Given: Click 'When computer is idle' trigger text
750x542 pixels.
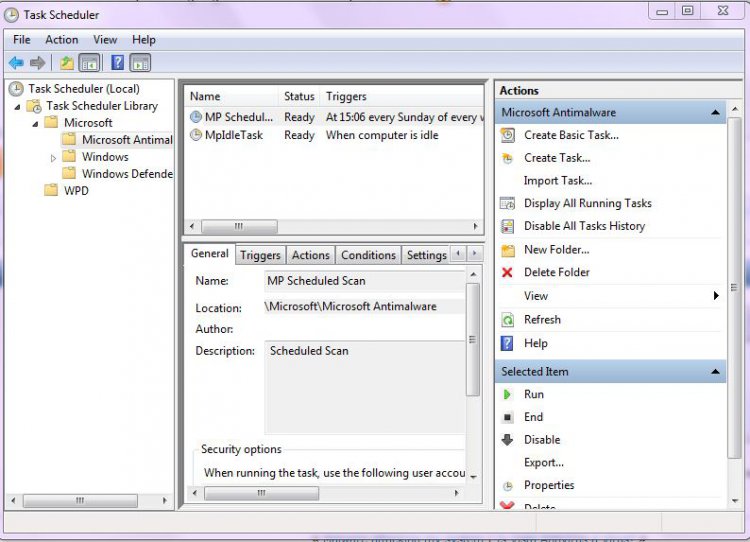Looking at the screenshot, I should pyautogui.click(x=382, y=135).
